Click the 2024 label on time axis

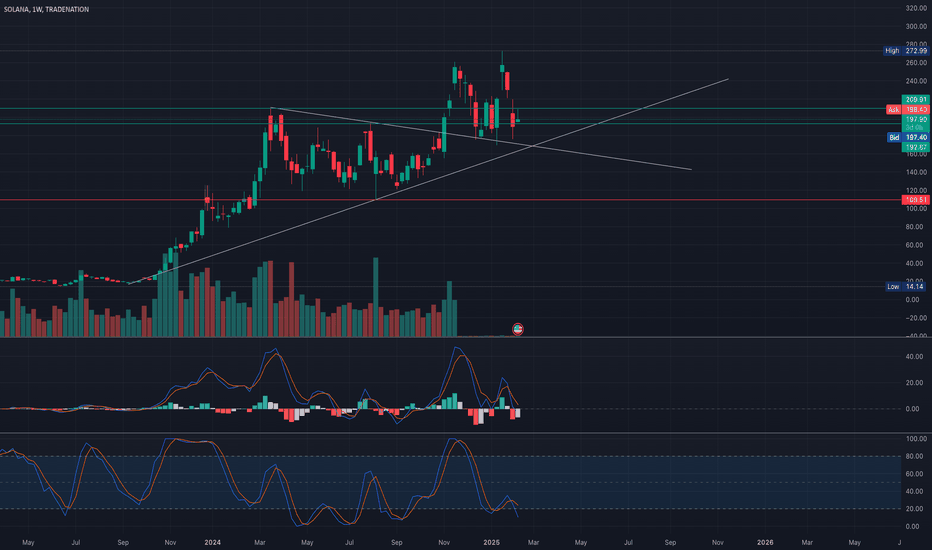(212, 542)
